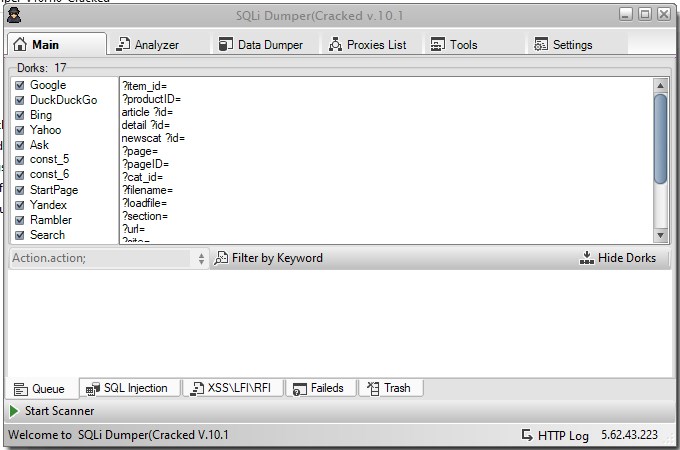The image size is (680, 450).
Task: Toggle the Rambler checkbox
Action: point(20,220)
